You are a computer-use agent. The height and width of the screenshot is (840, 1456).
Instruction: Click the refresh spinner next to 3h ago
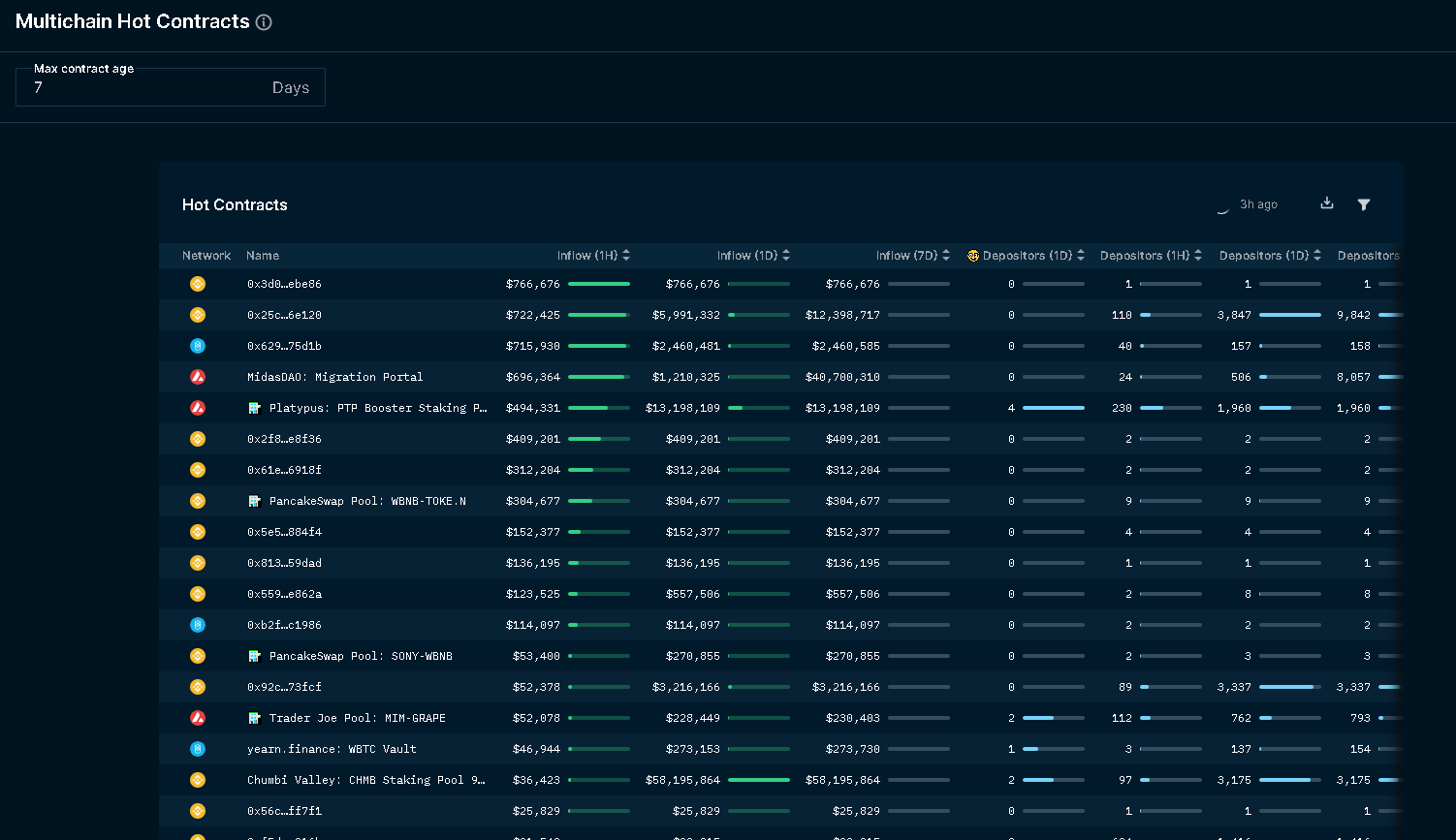pyautogui.click(x=1223, y=205)
